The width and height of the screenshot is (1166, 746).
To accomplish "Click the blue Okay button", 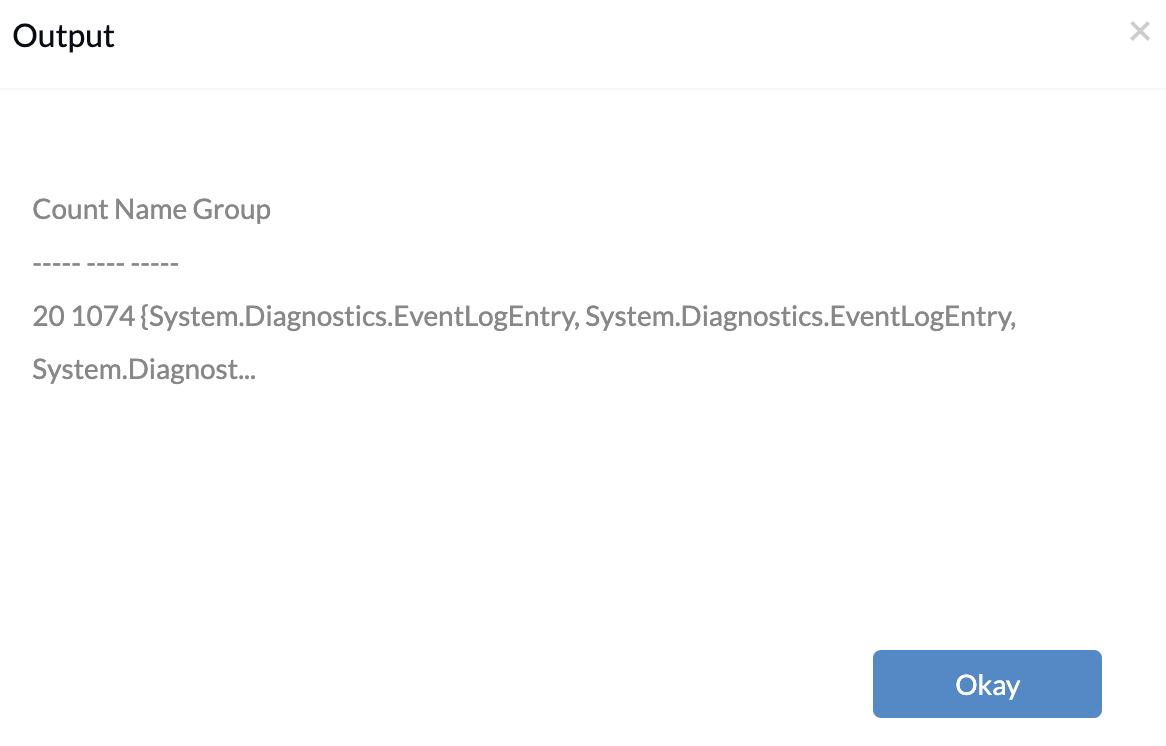I will pyautogui.click(x=987, y=684).
